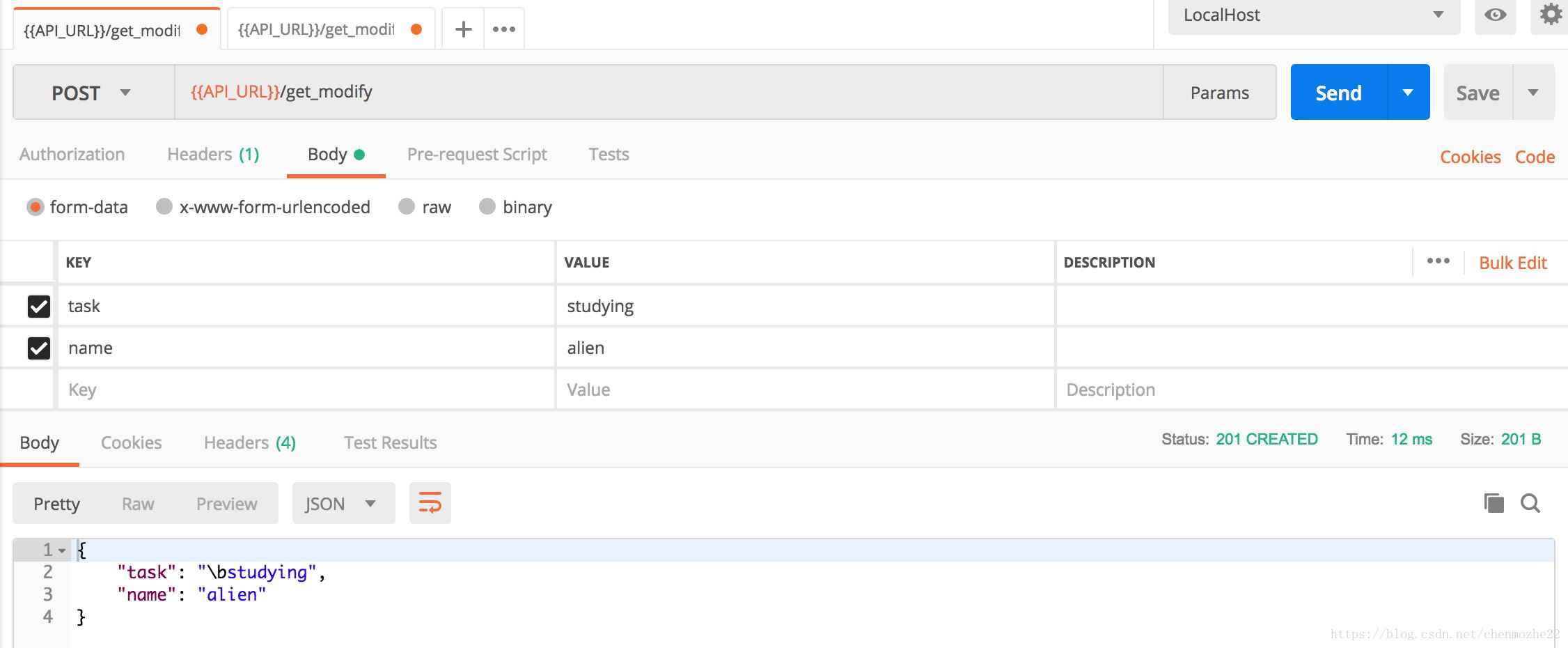Open column options ellipsis near Bulk Edit
The image size is (1568, 648).
[1438, 261]
